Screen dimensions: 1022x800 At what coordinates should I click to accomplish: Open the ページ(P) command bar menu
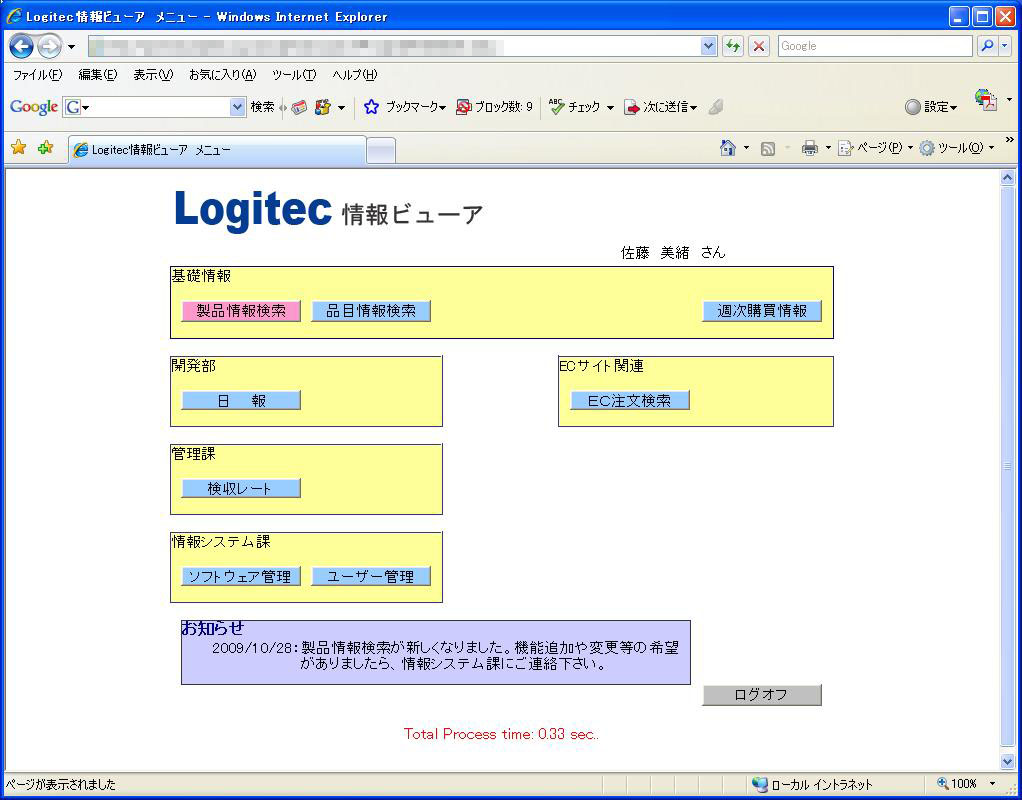[x=875, y=148]
